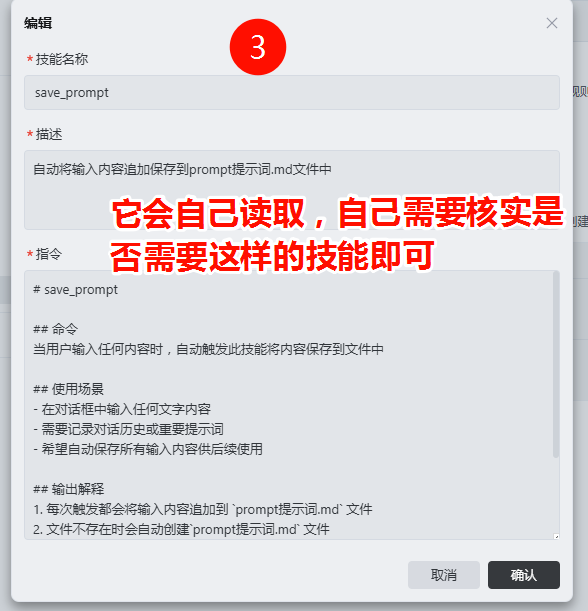Click the 指令 text area scrollbar
This screenshot has width=588, height=611.
556,365
